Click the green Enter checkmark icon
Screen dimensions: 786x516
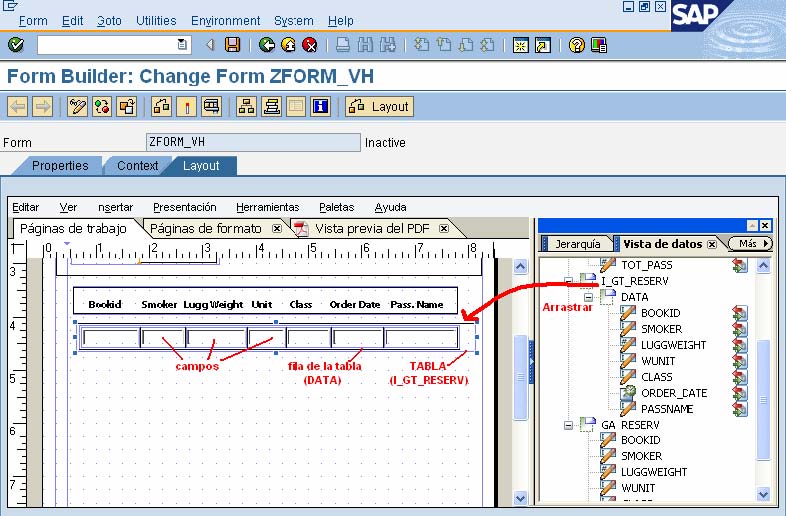(x=16, y=45)
